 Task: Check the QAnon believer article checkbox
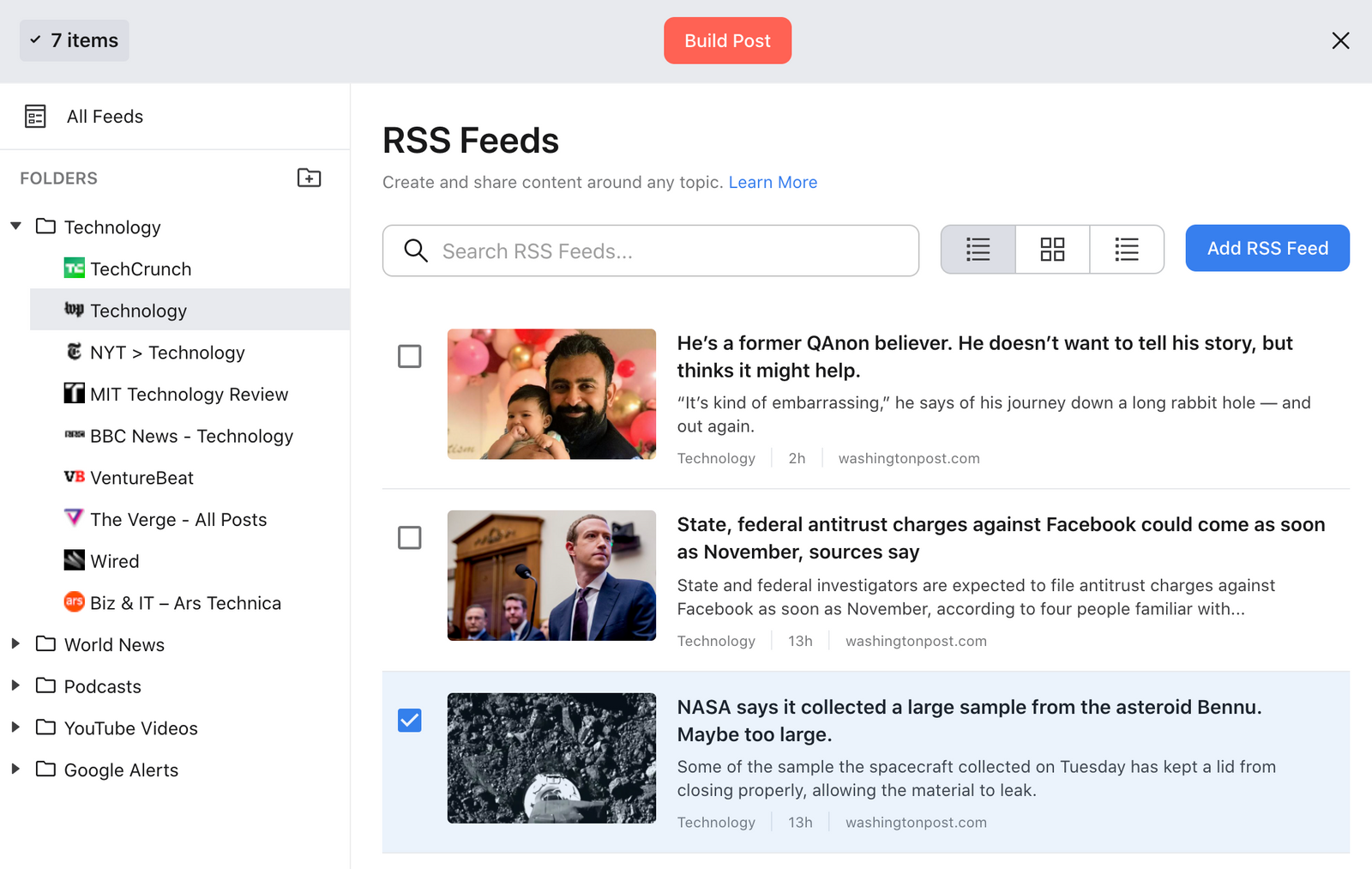pos(410,356)
